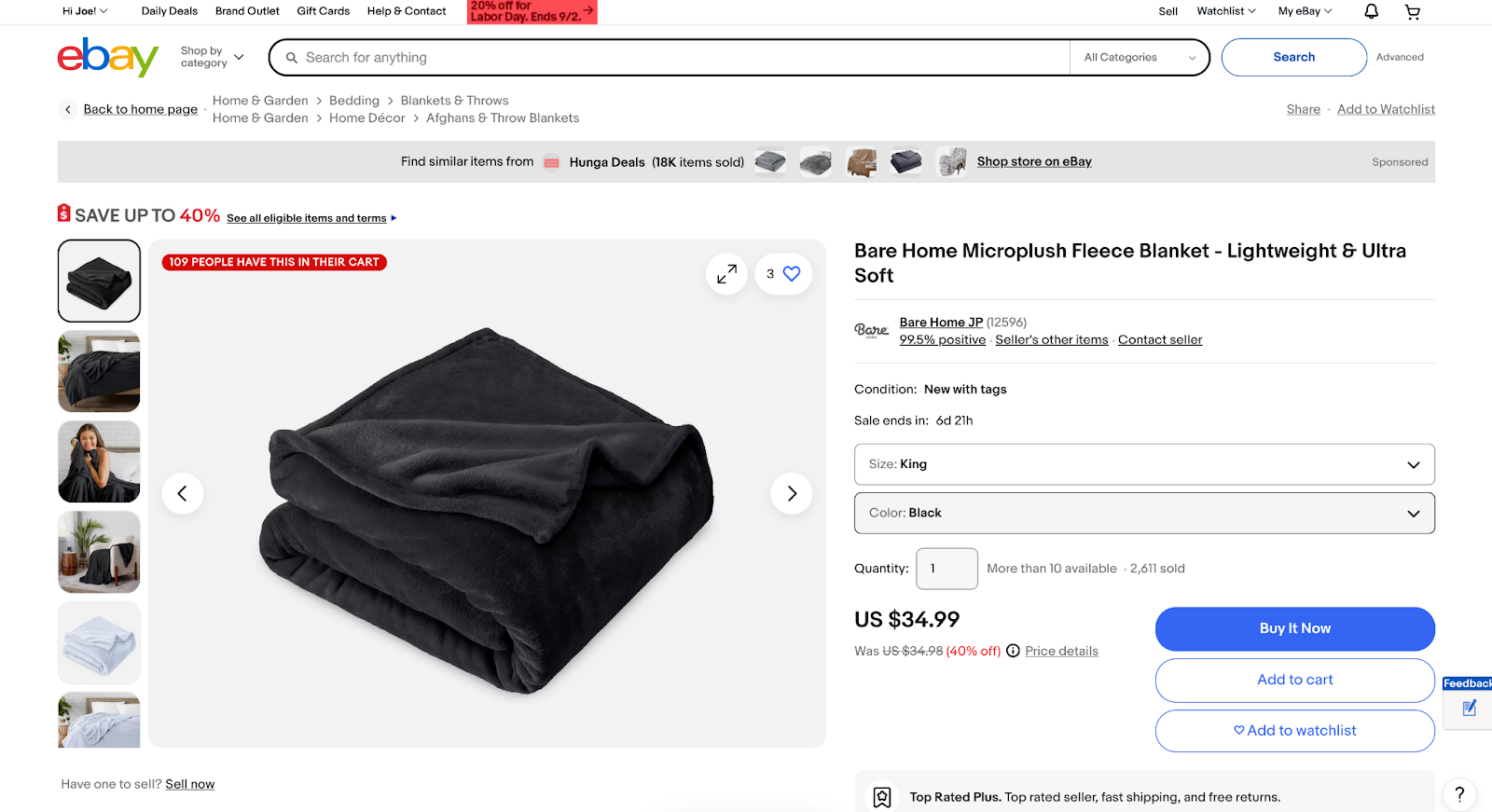Open the notifications bell

tap(1370, 11)
